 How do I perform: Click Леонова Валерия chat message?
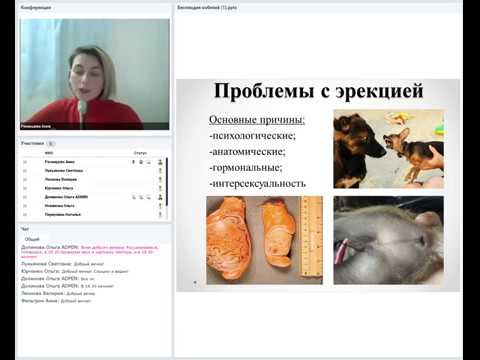58,294
